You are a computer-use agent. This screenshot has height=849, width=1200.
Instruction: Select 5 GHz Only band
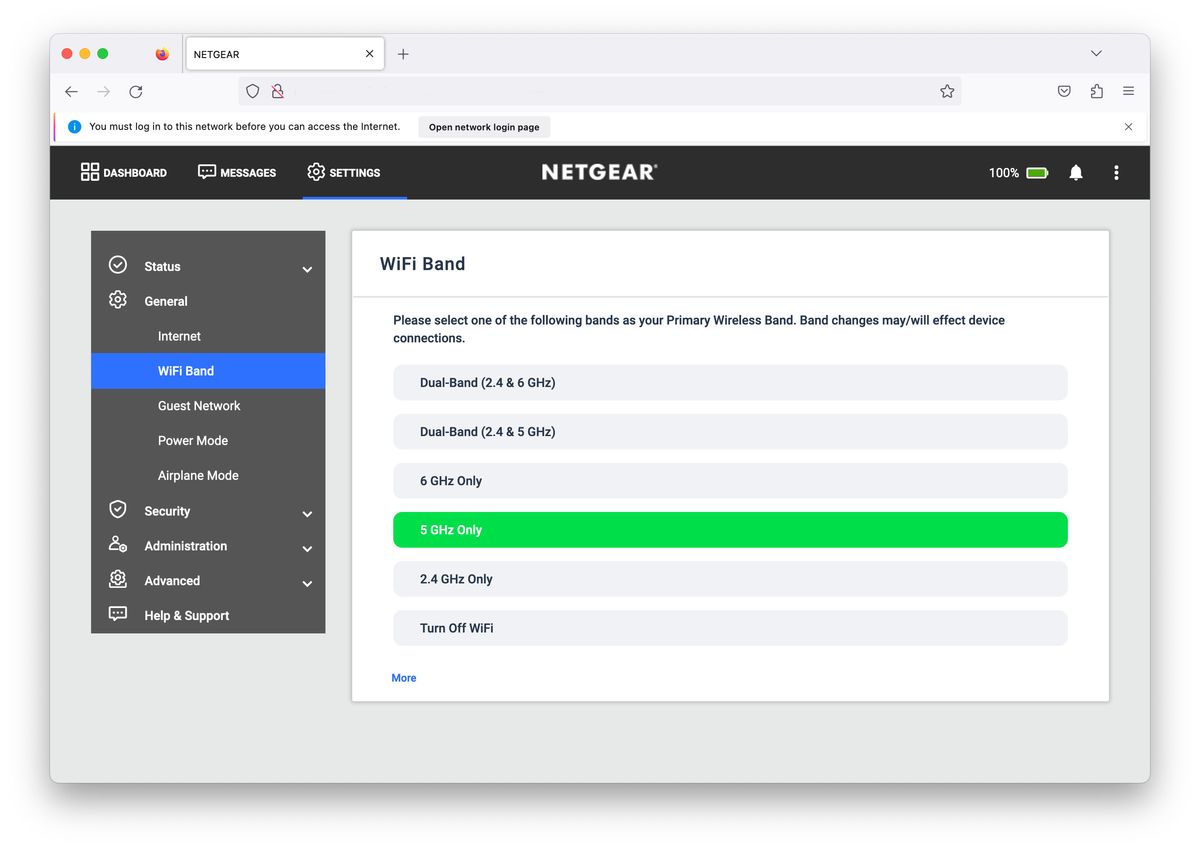tap(730, 530)
